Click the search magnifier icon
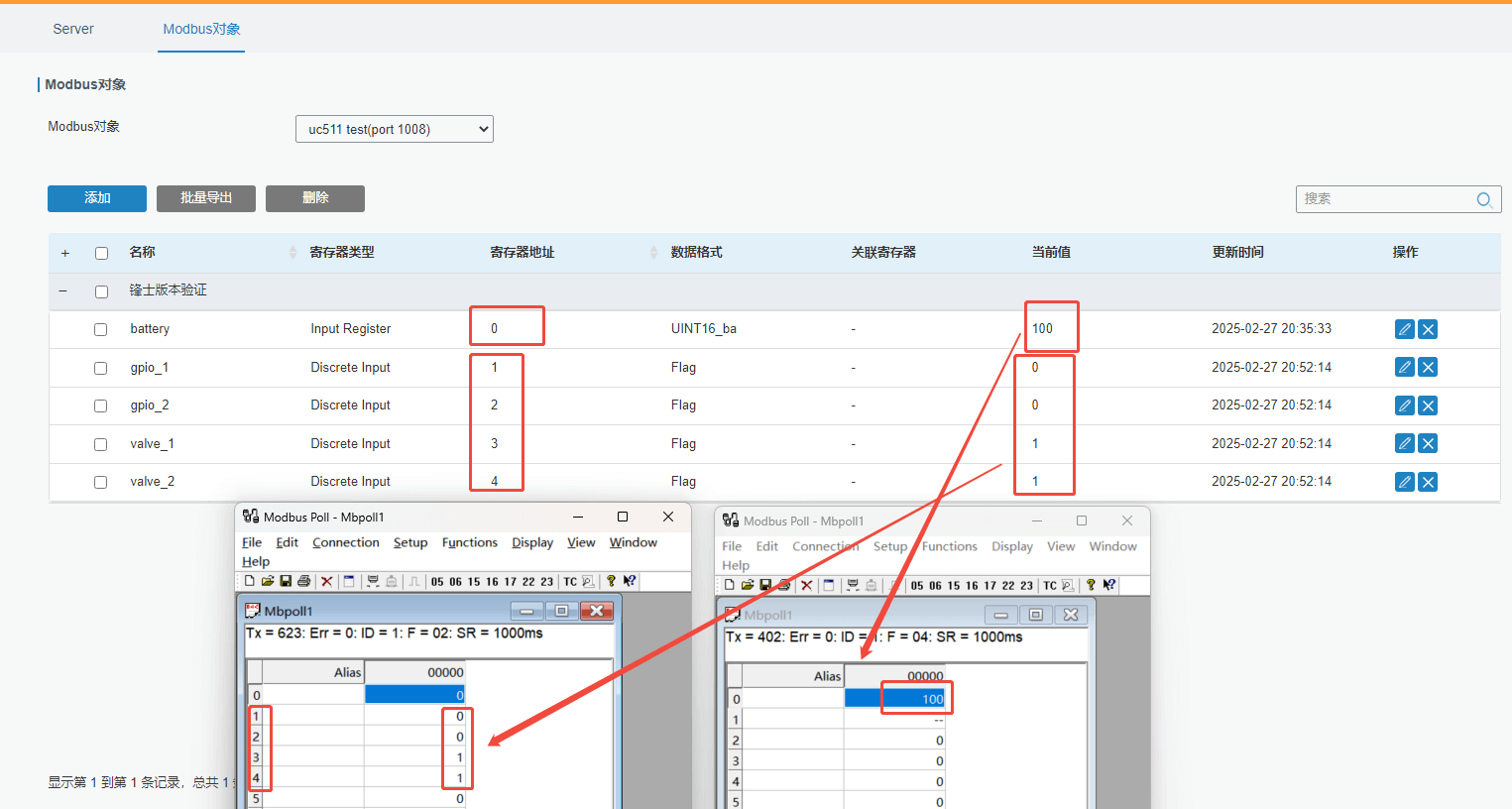The width and height of the screenshot is (1512, 809). pyautogui.click(x=1483, y=199)
